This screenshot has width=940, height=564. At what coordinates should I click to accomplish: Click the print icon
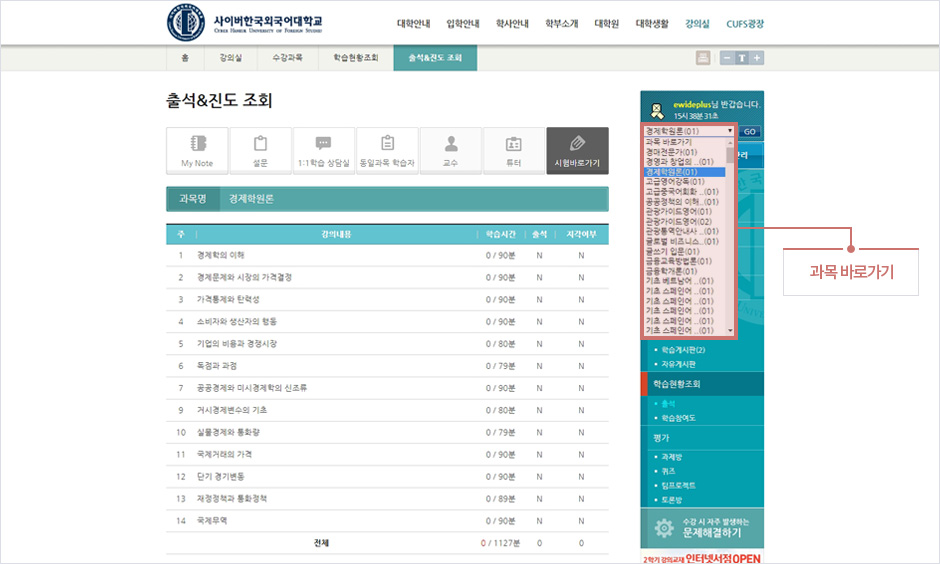[x=703, y=58]
